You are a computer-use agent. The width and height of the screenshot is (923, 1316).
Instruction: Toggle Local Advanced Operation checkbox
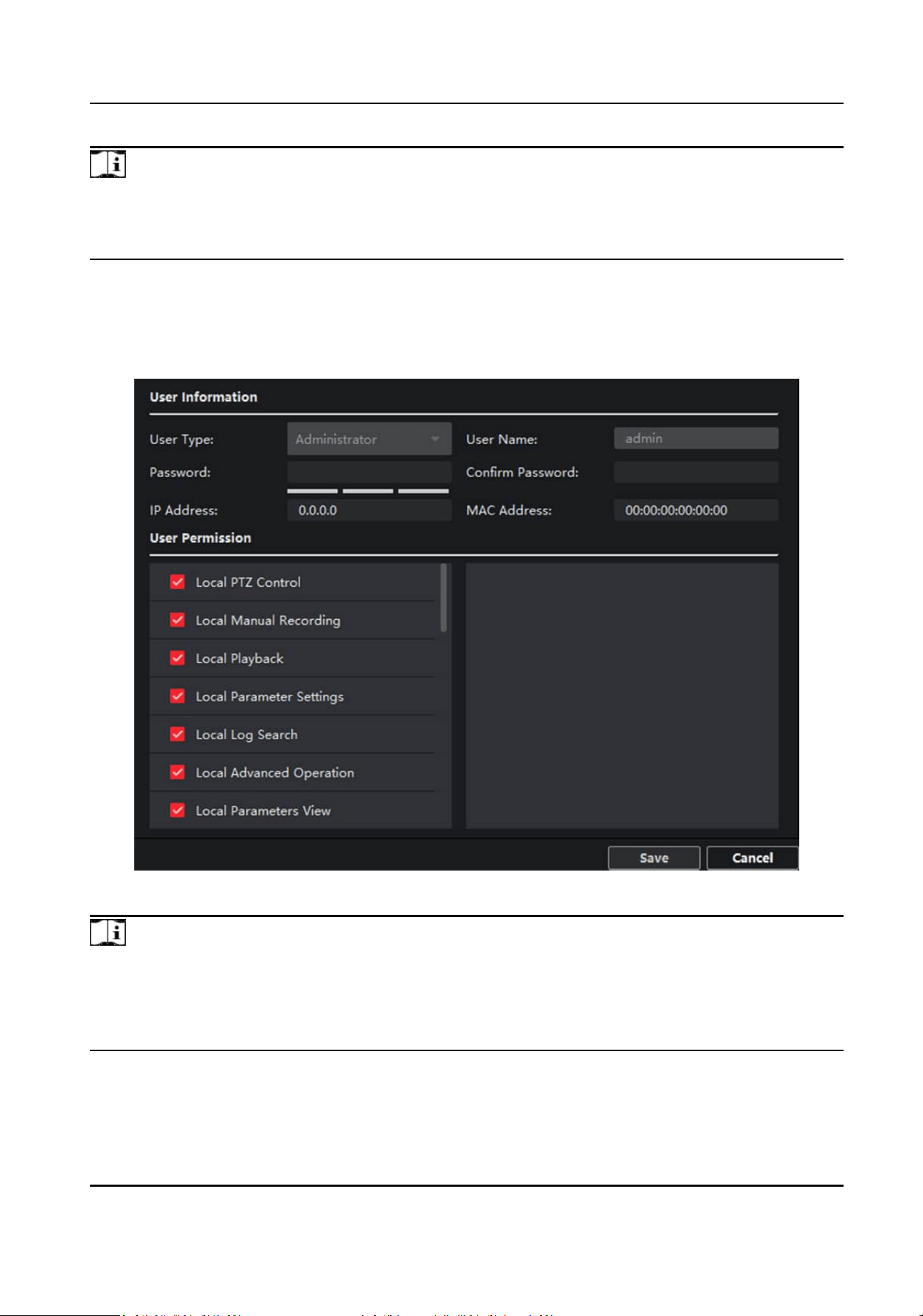178,771
